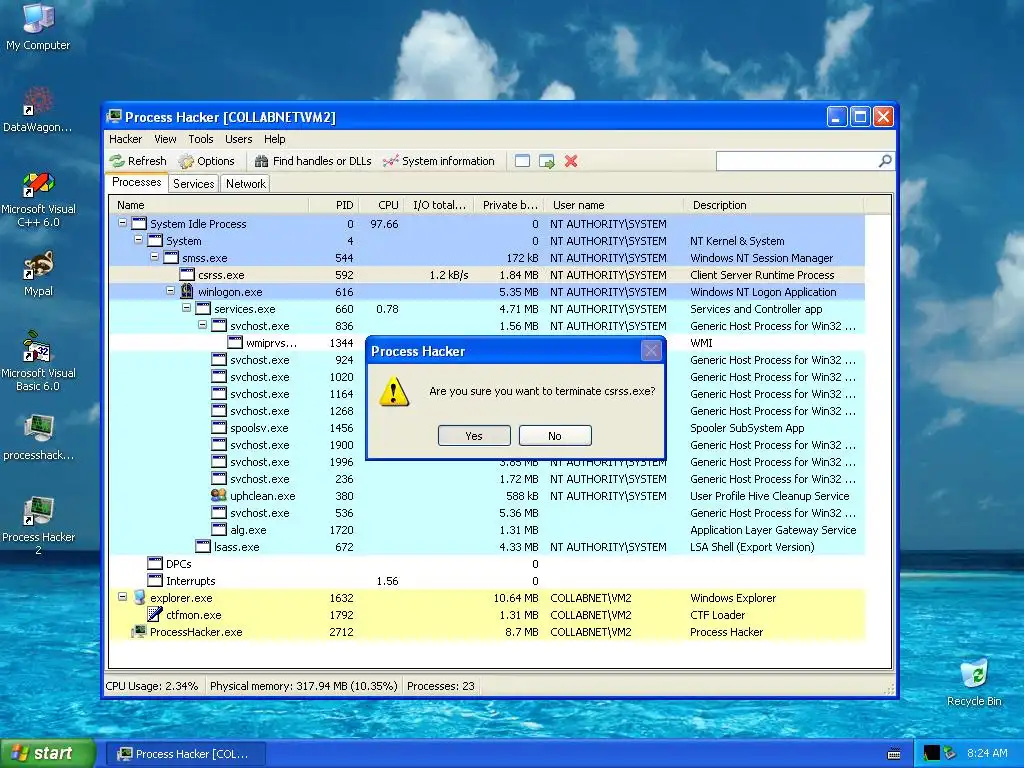Click the csrss.exe process icon
This screenshot has width=1024, height=768.
pyautogui.click(x=187, y=275)
